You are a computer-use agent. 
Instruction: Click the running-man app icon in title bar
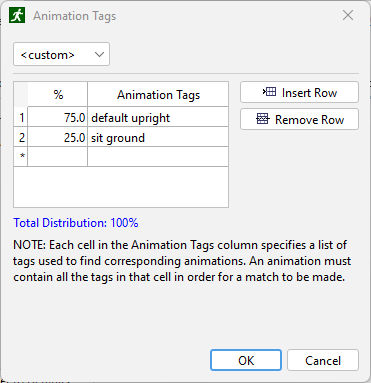point(17,16)
